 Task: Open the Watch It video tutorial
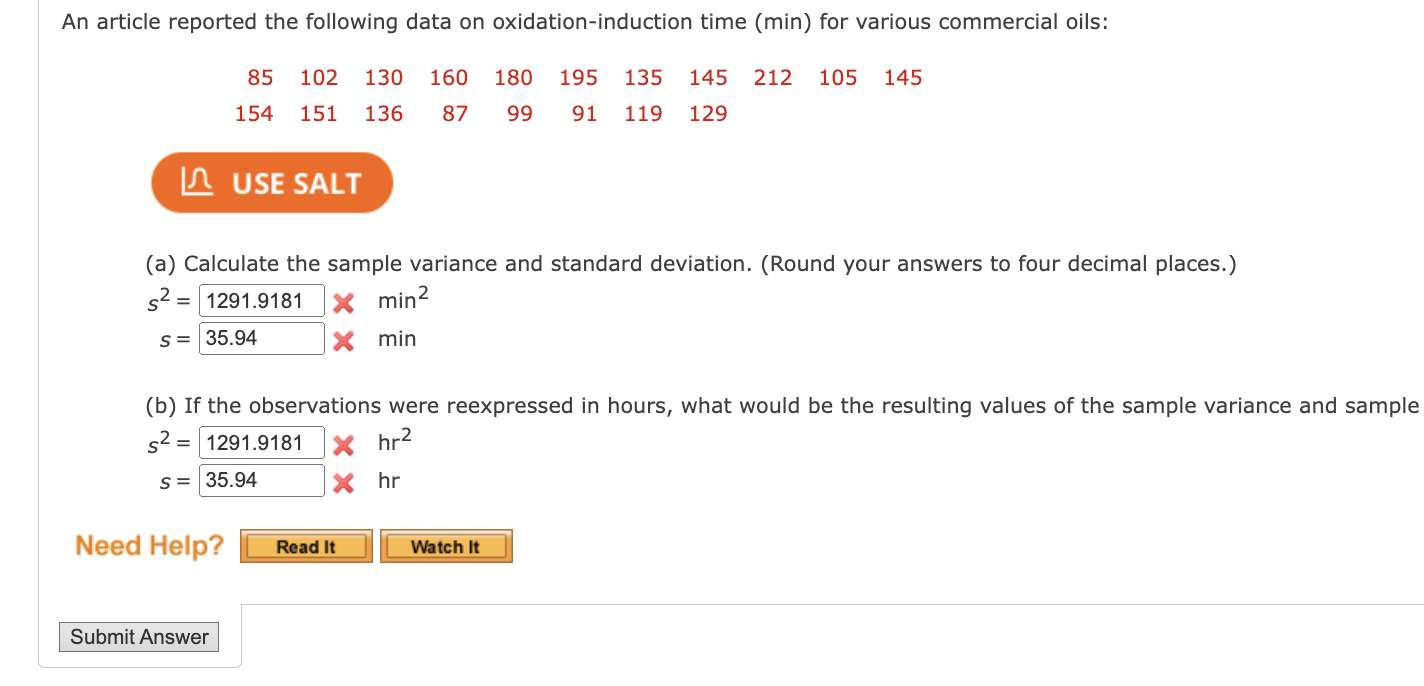(445, 545)
